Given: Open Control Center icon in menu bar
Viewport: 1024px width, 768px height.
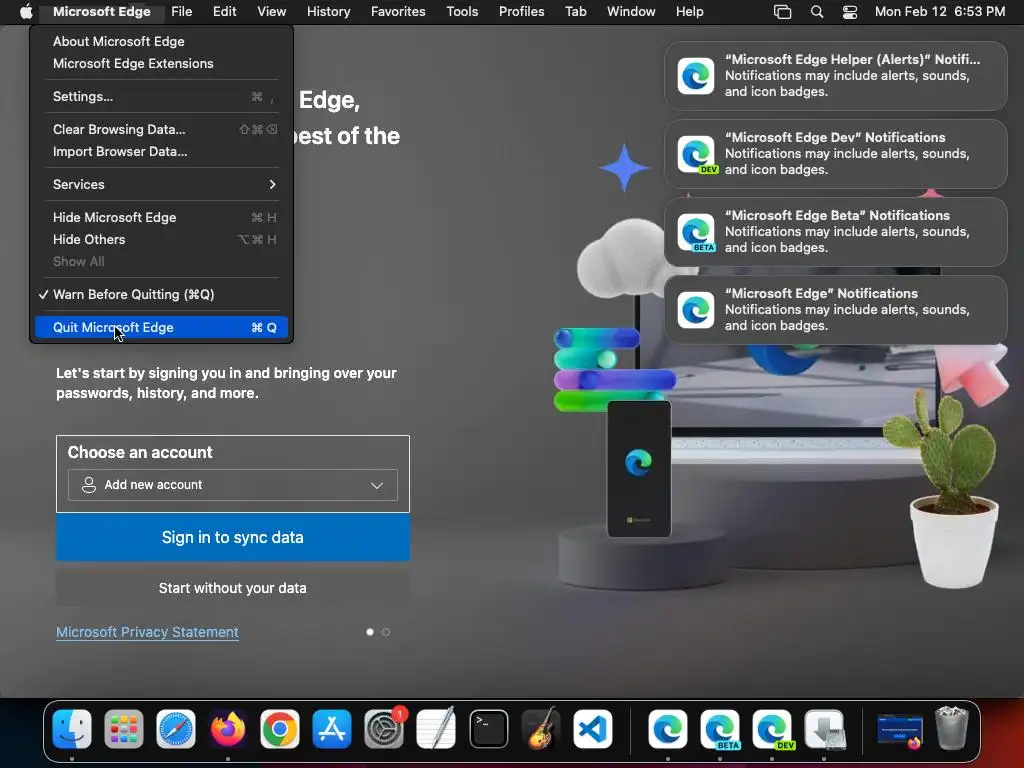Looking at the screenshot, I should pos(850,12).
